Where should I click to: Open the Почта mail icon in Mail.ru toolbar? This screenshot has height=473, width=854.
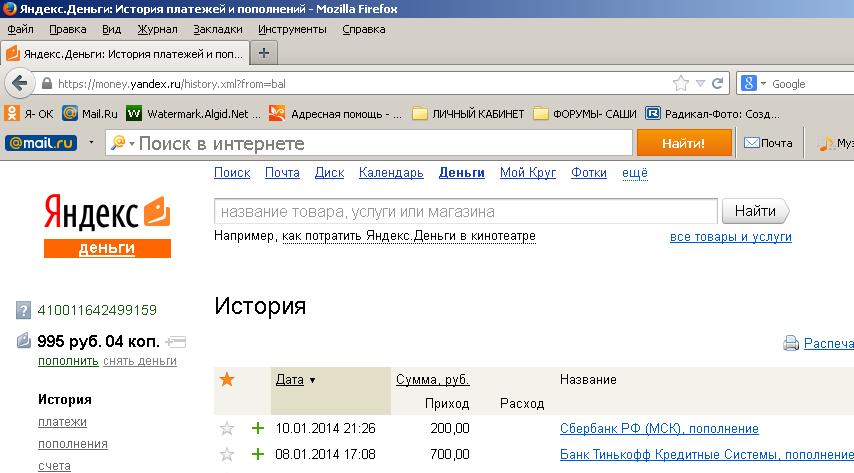(751, 143)
